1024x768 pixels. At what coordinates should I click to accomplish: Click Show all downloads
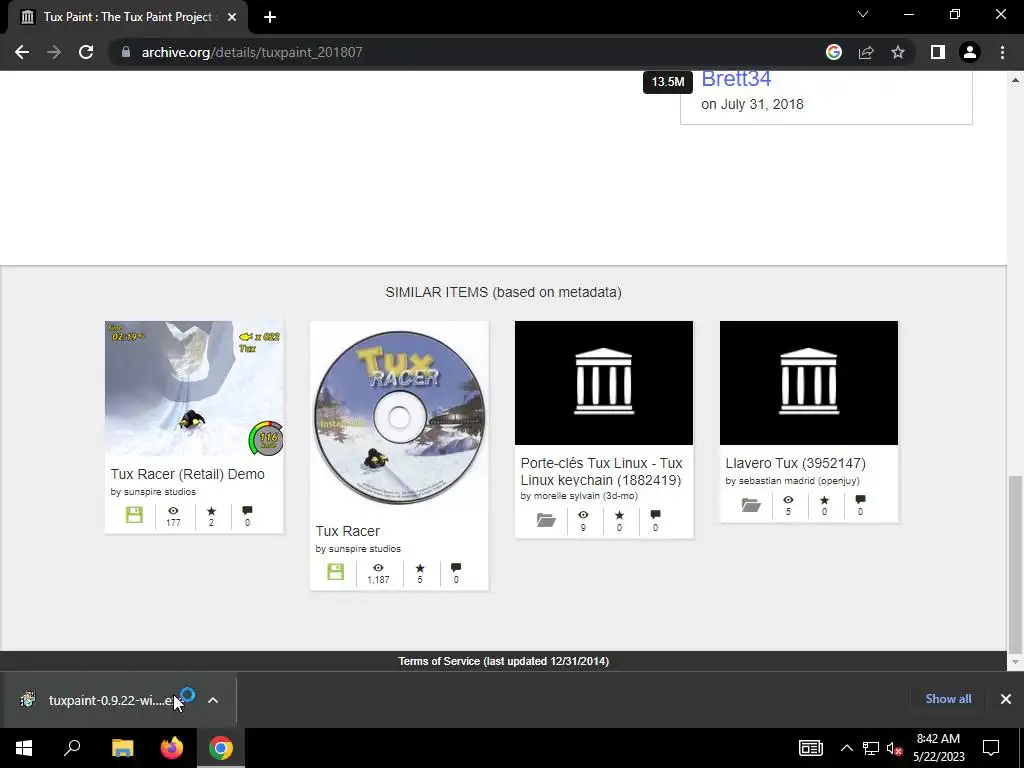[948, 699]
